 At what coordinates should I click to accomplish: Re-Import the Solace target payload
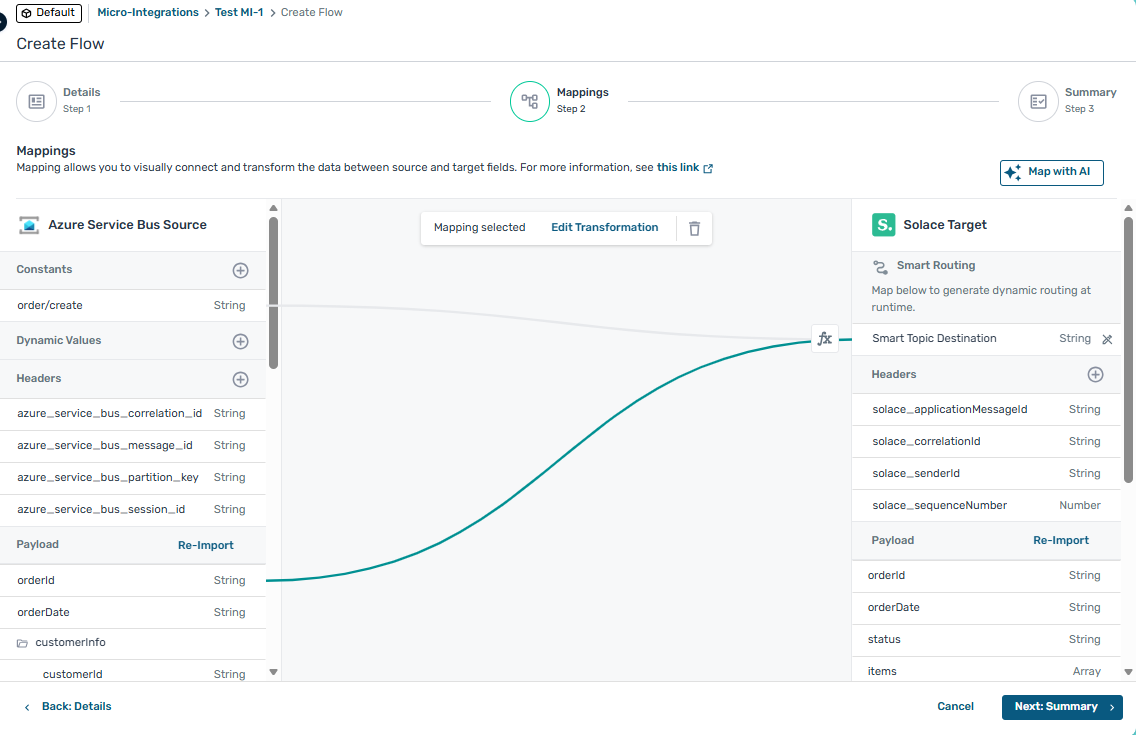tap(1060, 540)
